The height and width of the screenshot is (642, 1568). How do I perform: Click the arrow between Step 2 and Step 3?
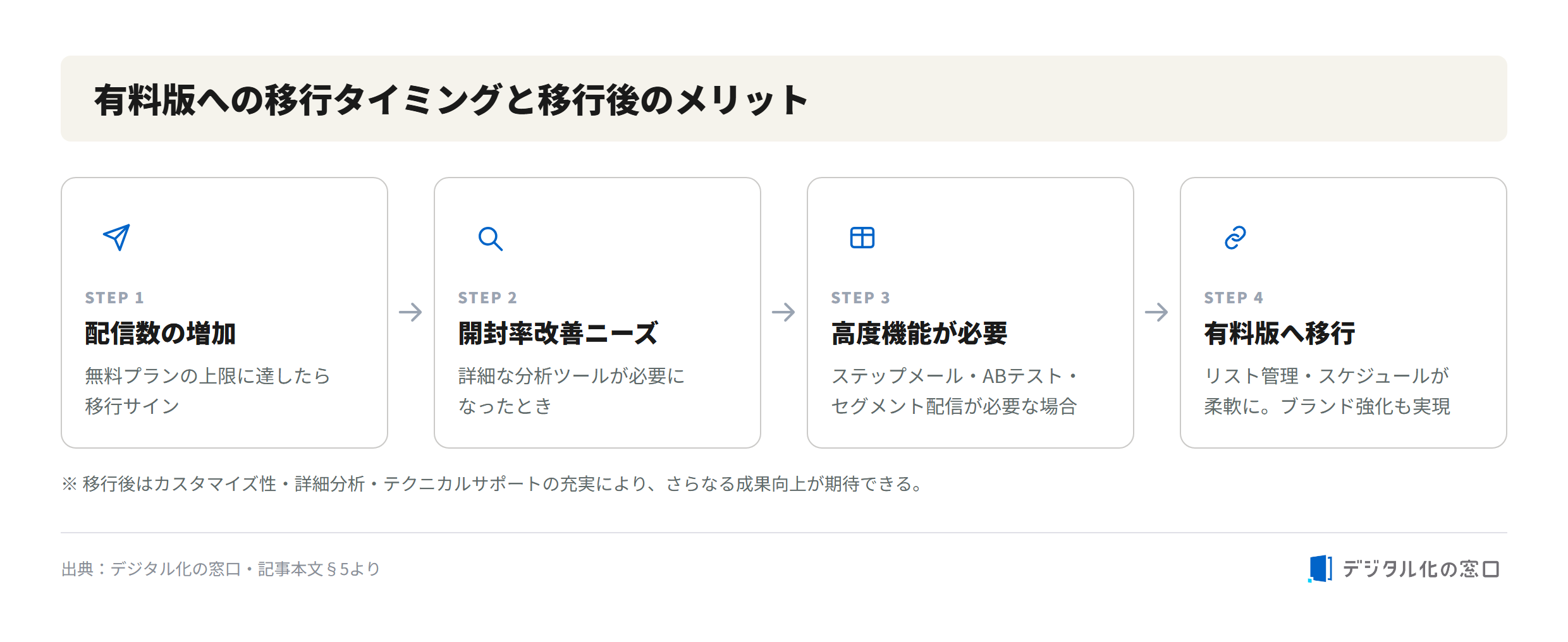click(784, 312)
